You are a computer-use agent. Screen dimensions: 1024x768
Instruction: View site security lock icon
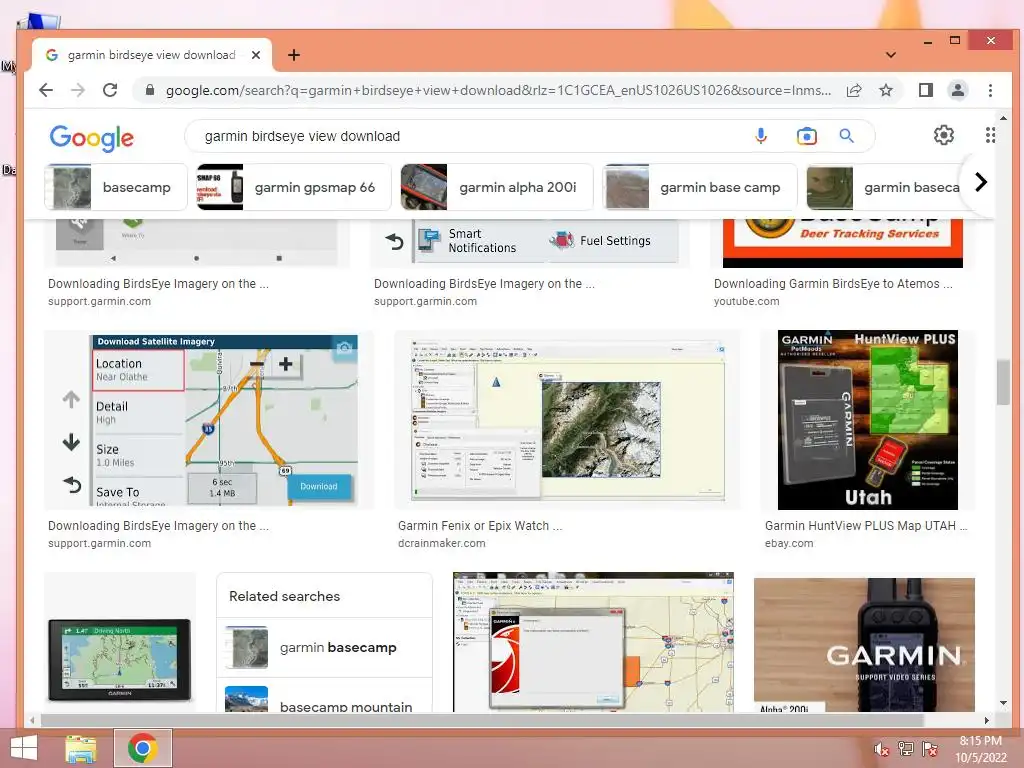(150, 90)
